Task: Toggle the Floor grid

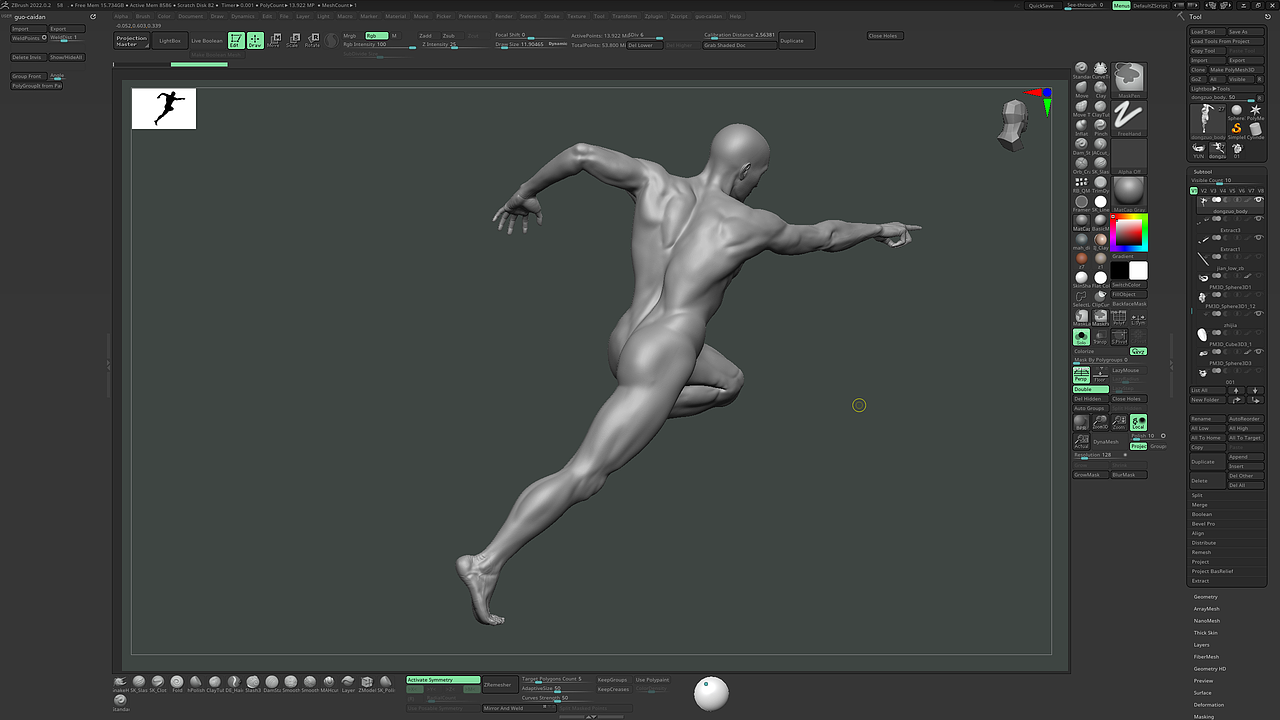Action: (1100, 375)
